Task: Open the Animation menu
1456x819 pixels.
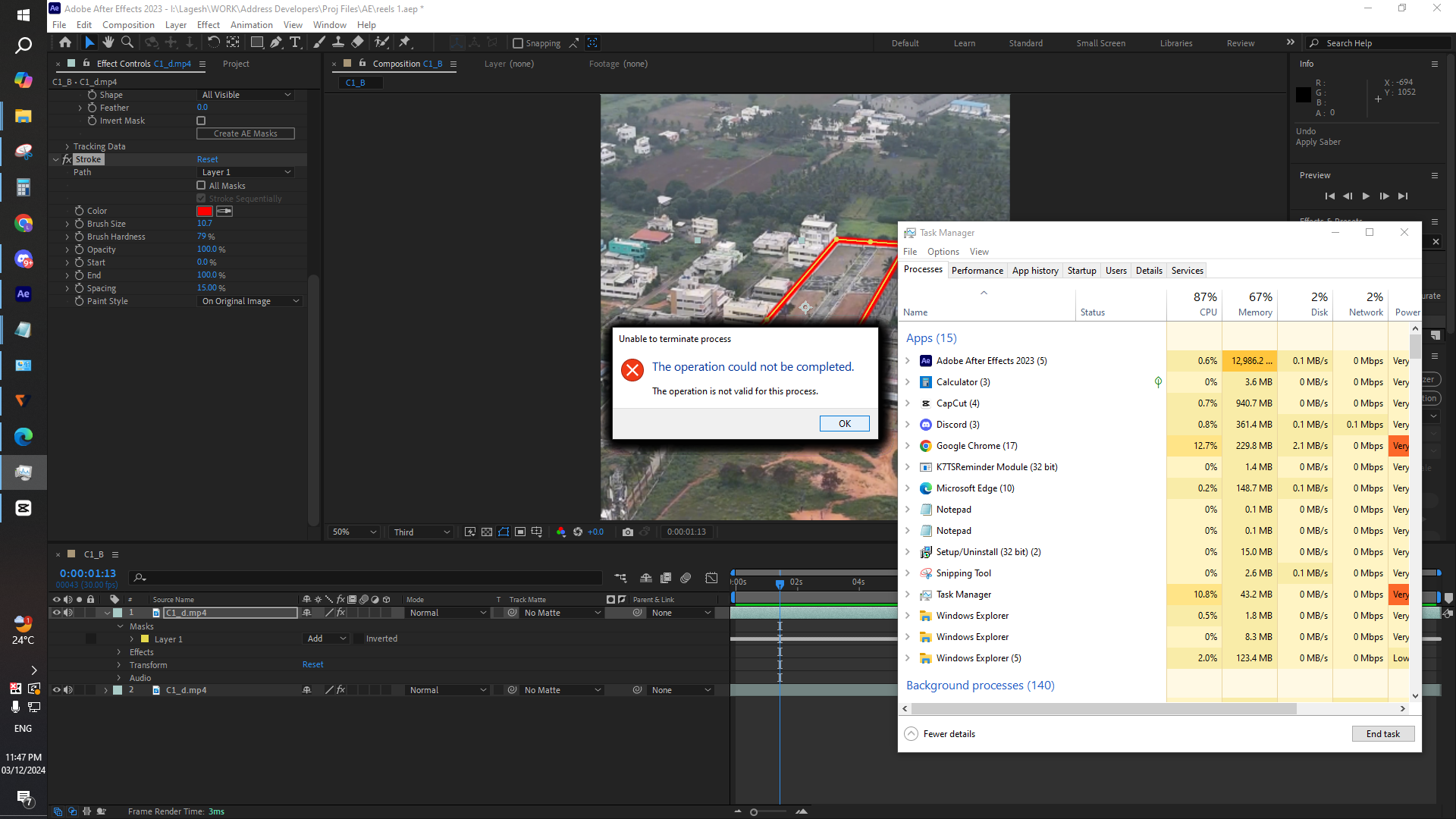Action: [251, 25]
